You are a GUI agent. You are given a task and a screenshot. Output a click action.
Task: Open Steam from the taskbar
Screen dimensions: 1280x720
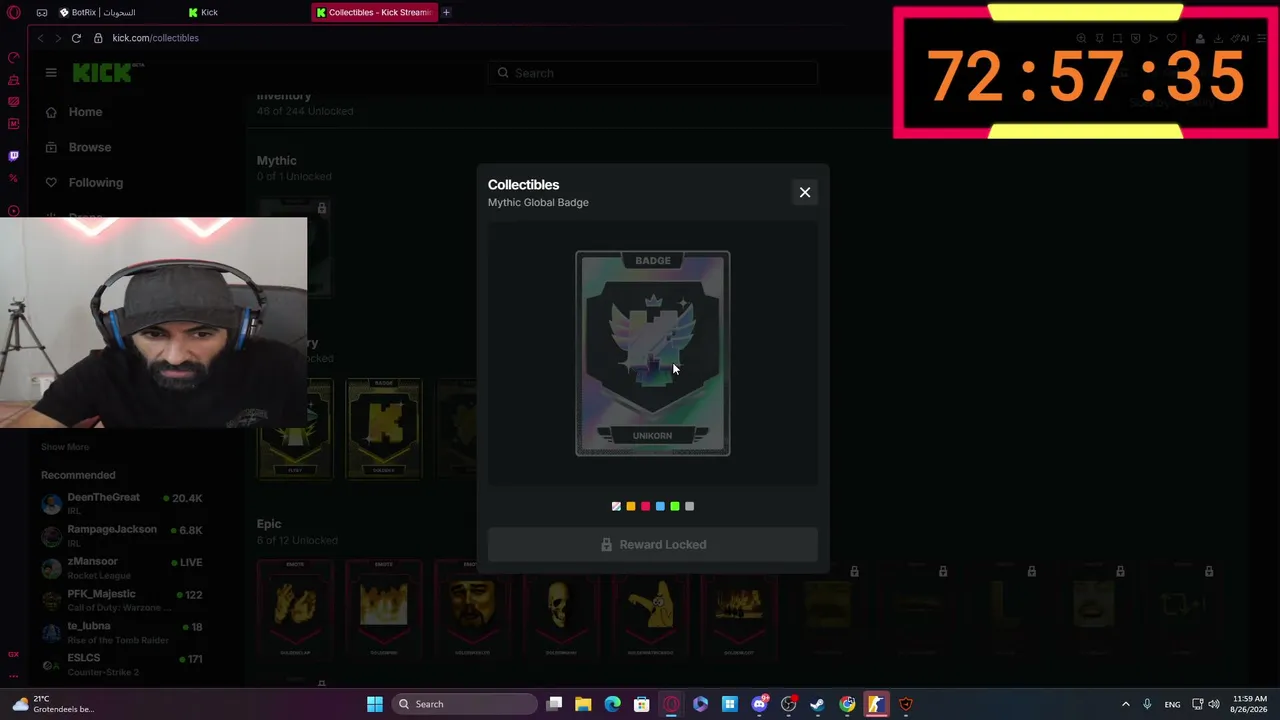point(818,704)
